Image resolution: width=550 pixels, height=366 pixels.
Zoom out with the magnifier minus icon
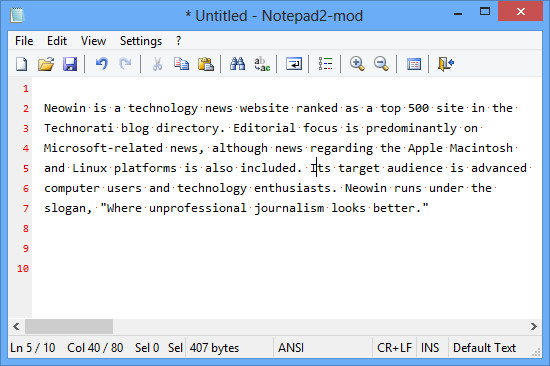click(381, 64)
